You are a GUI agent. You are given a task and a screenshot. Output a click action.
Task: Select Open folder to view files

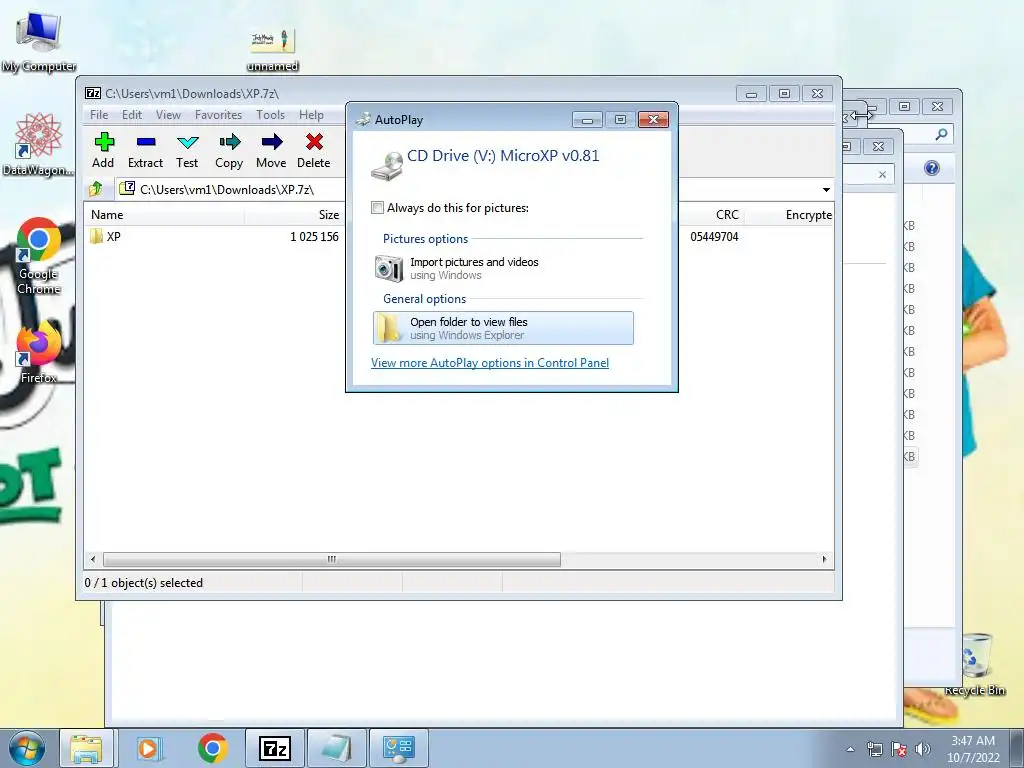[x=503, y=328]
